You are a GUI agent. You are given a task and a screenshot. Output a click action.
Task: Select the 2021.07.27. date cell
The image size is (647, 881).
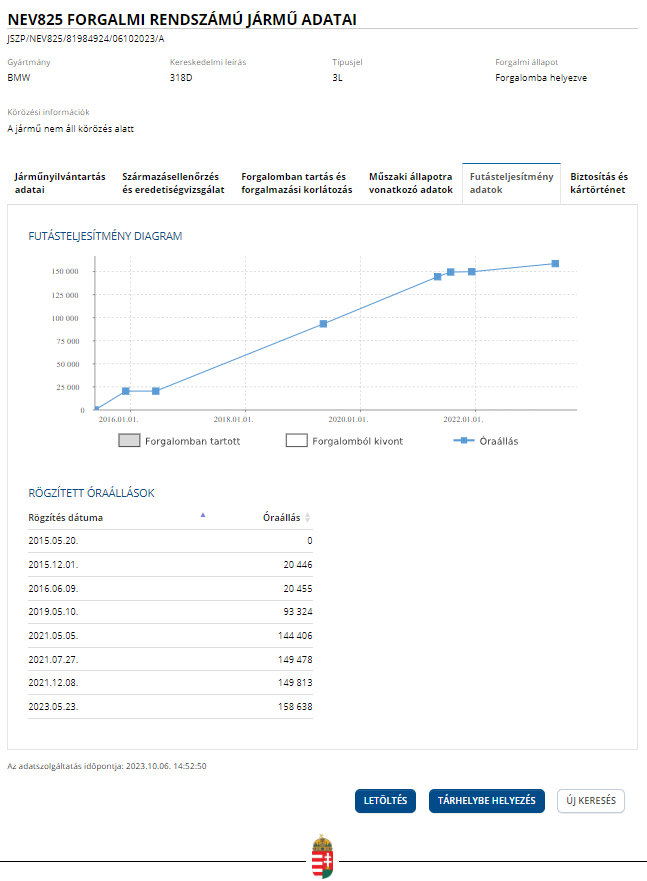(x=53, y=660)
